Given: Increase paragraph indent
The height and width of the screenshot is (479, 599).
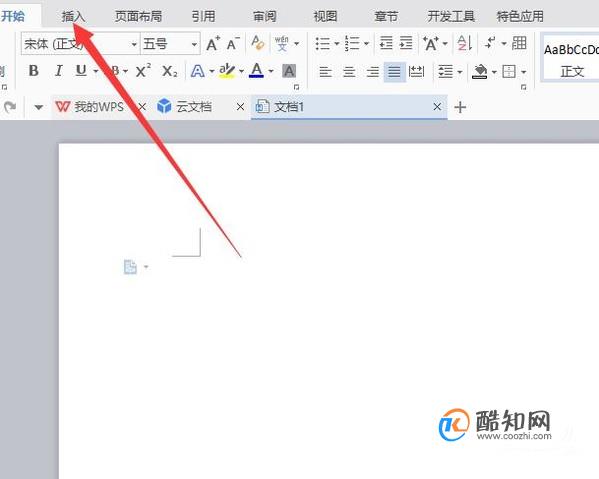Looking at the screenshot, I should (406, 43).
